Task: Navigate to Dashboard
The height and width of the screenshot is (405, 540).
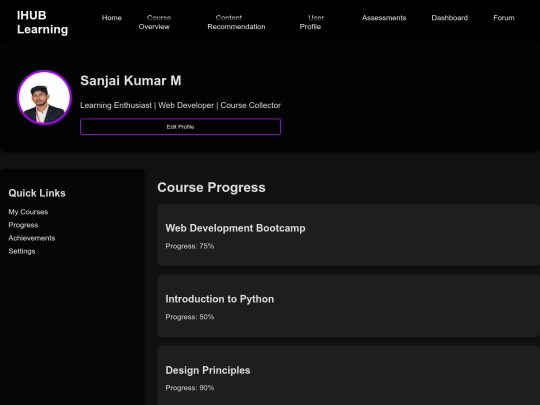Action: 449,18
